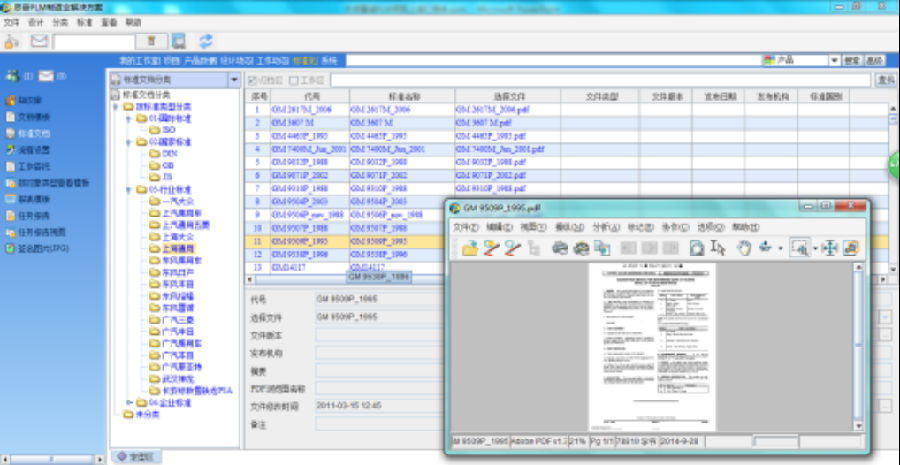The width and height of the screenshot is (900, 465).
Task: Select the hand pan tool in PDF viewer
Action: pyautogui.click(x=744, y=248)
